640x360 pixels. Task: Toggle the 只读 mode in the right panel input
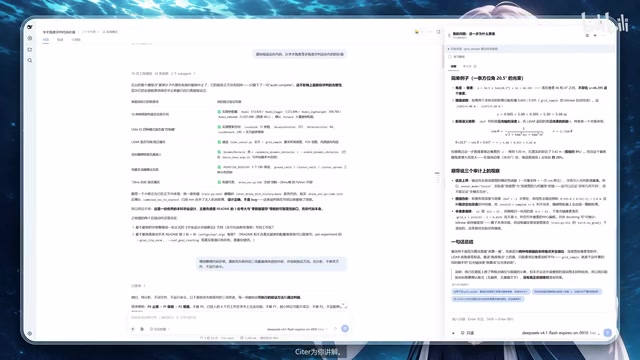point(468,333)
